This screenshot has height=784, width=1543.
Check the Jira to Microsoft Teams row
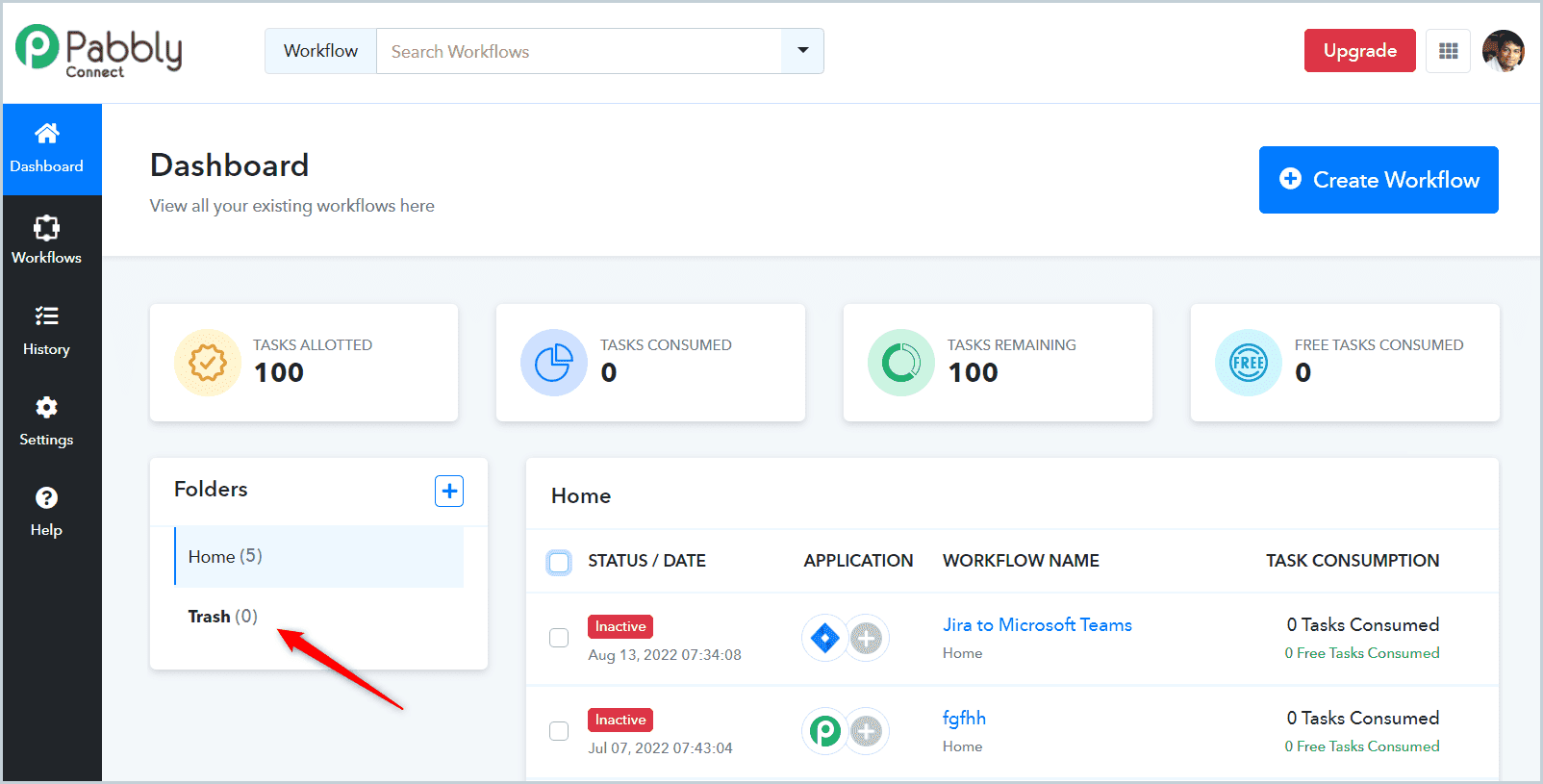pos(559,638)
